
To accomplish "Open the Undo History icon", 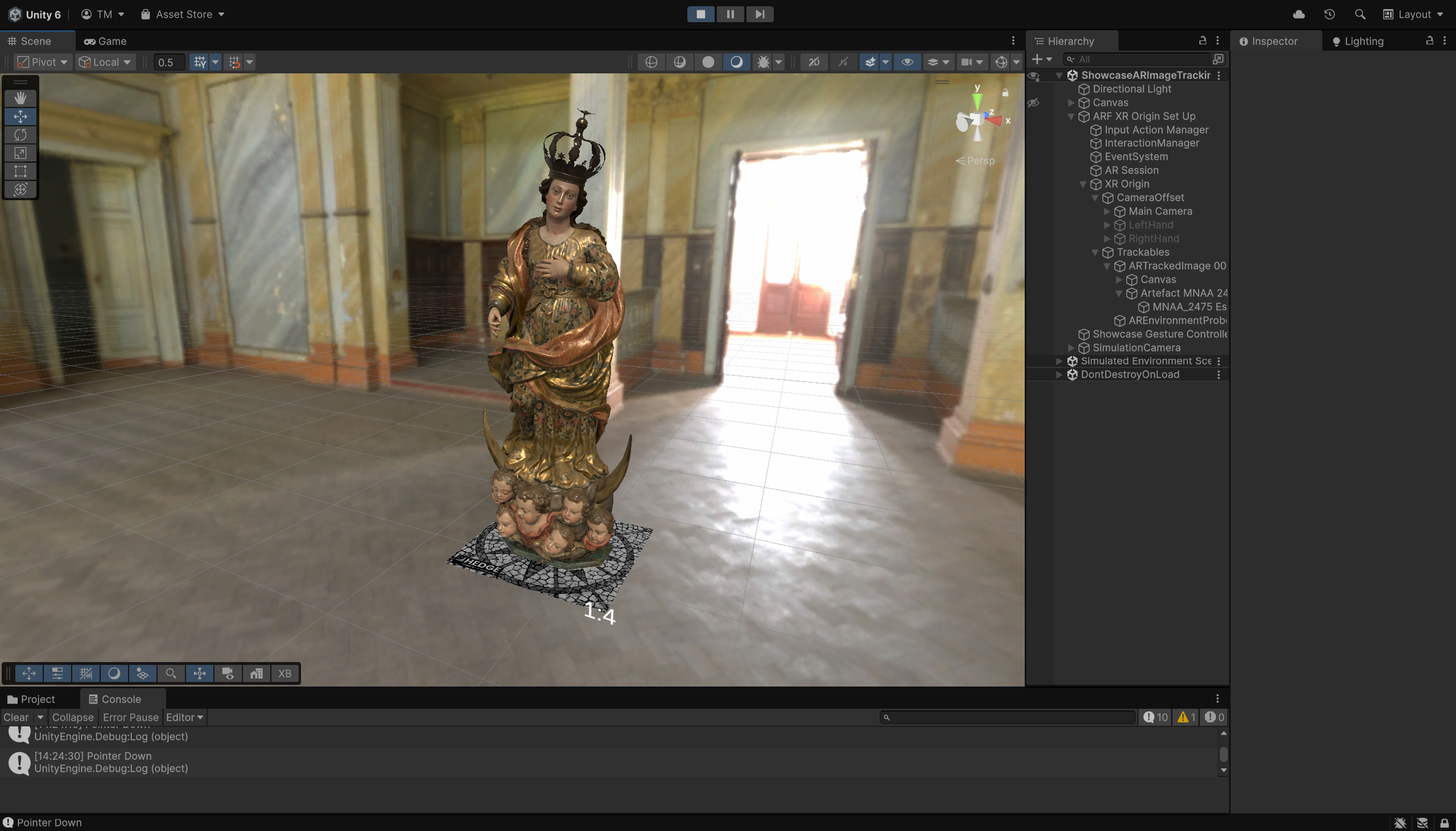I will click(x=1329, y=14).
